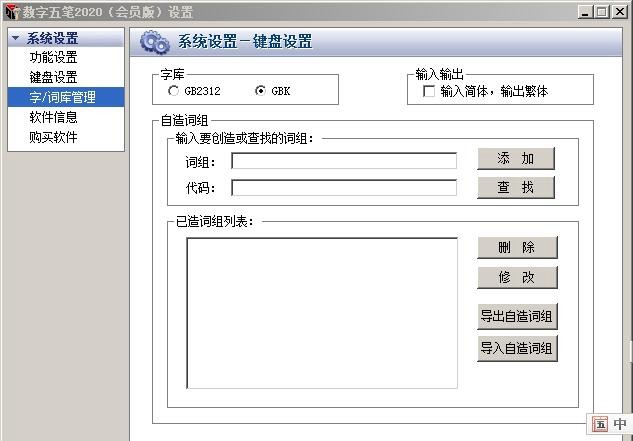This screenshot has width=633, height=441.
Task: Toggle the 中 language mode indicator
Action: (x=620, y=424)
